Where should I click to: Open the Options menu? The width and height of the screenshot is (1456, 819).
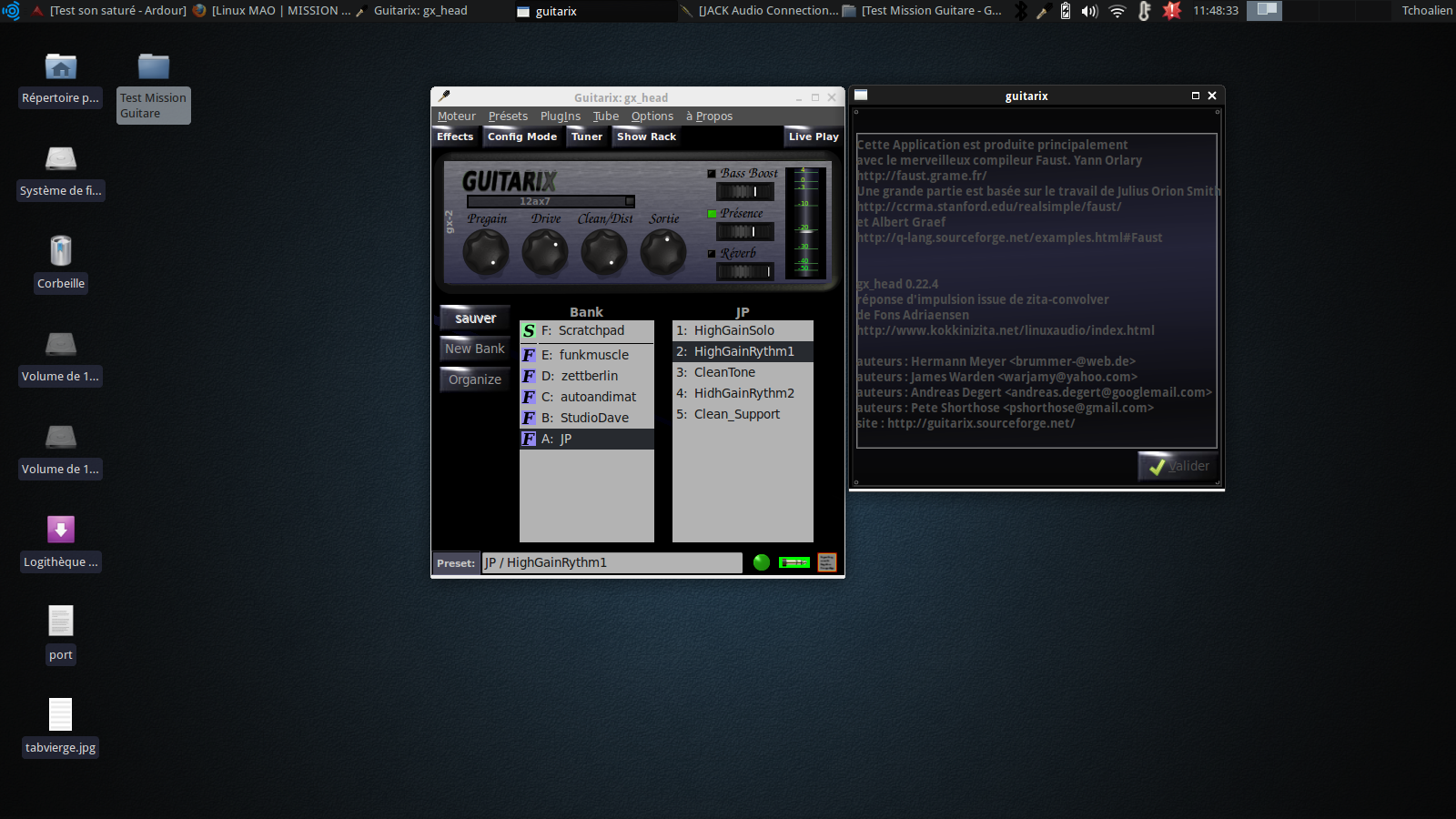pos(652,116)
